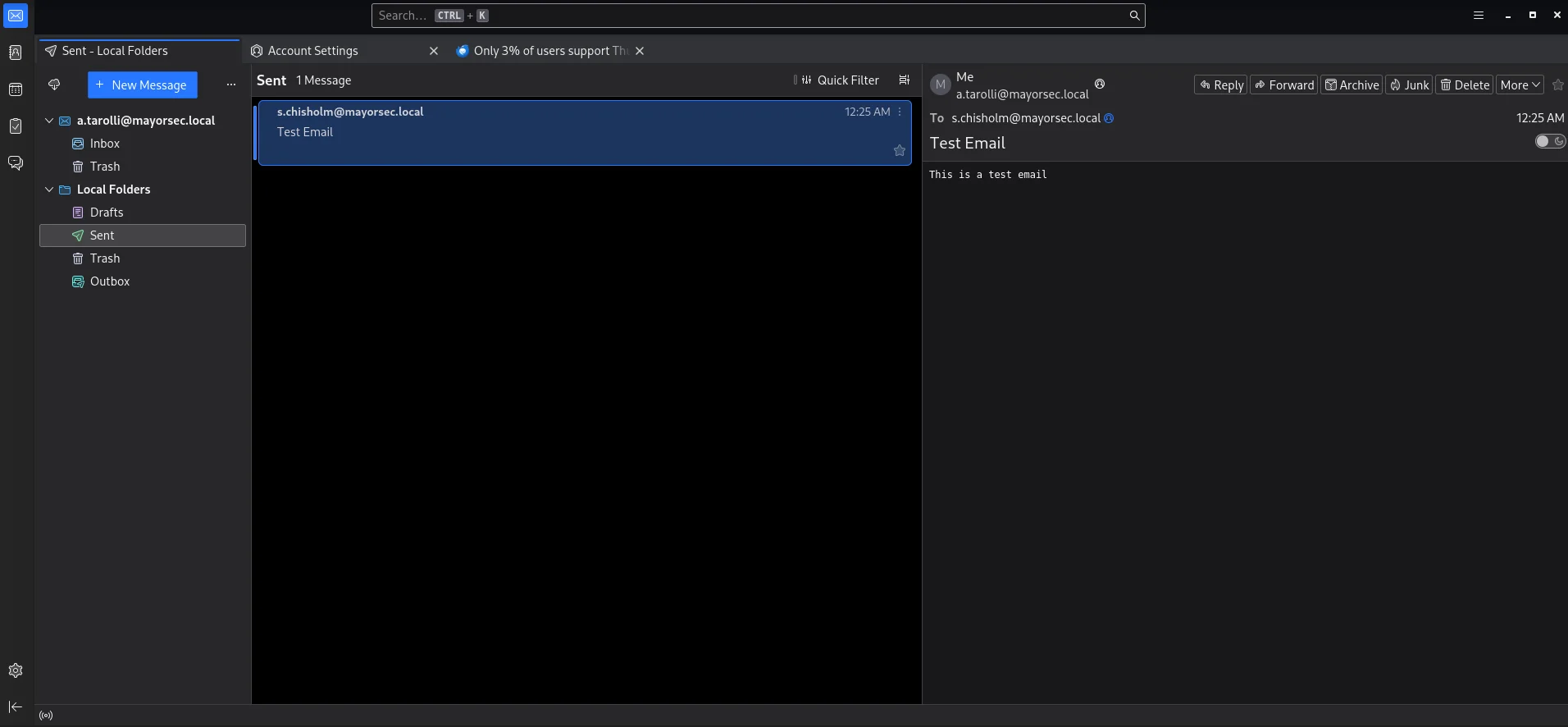Open message list display options icon
Viewport: 1568px width, 727px height.
click(x=905, y=80)
